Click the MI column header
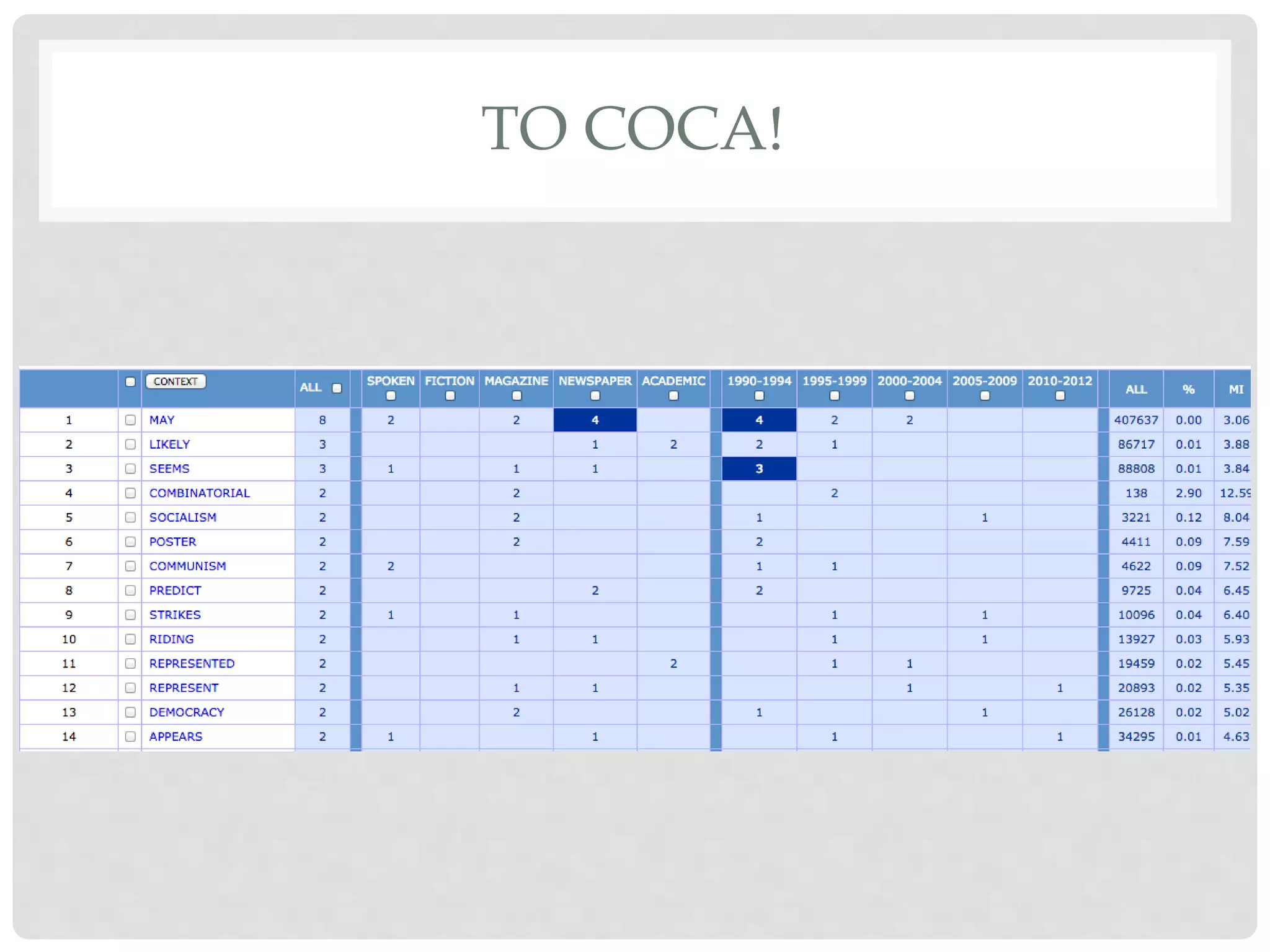This screenshot has width=1270, height=952. (x=1236, y=390)
